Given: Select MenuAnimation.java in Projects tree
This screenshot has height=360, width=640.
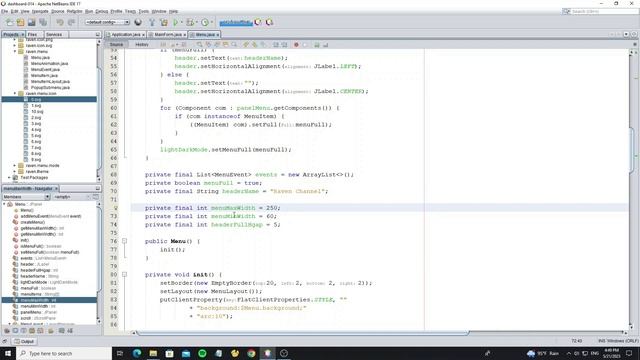Looking at the screenshot, I should [49, 63].
